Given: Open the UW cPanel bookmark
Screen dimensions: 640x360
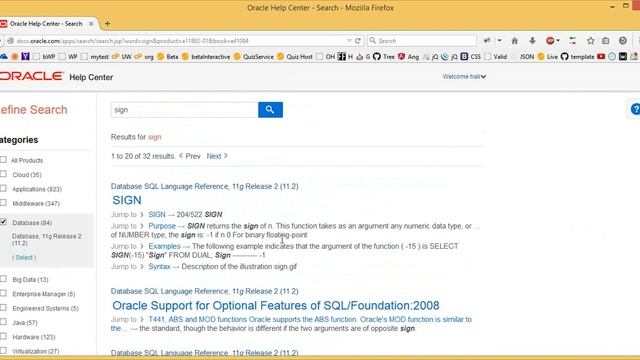Looking at the screenshot, I should pyautogui.click(x=122, y=57).
